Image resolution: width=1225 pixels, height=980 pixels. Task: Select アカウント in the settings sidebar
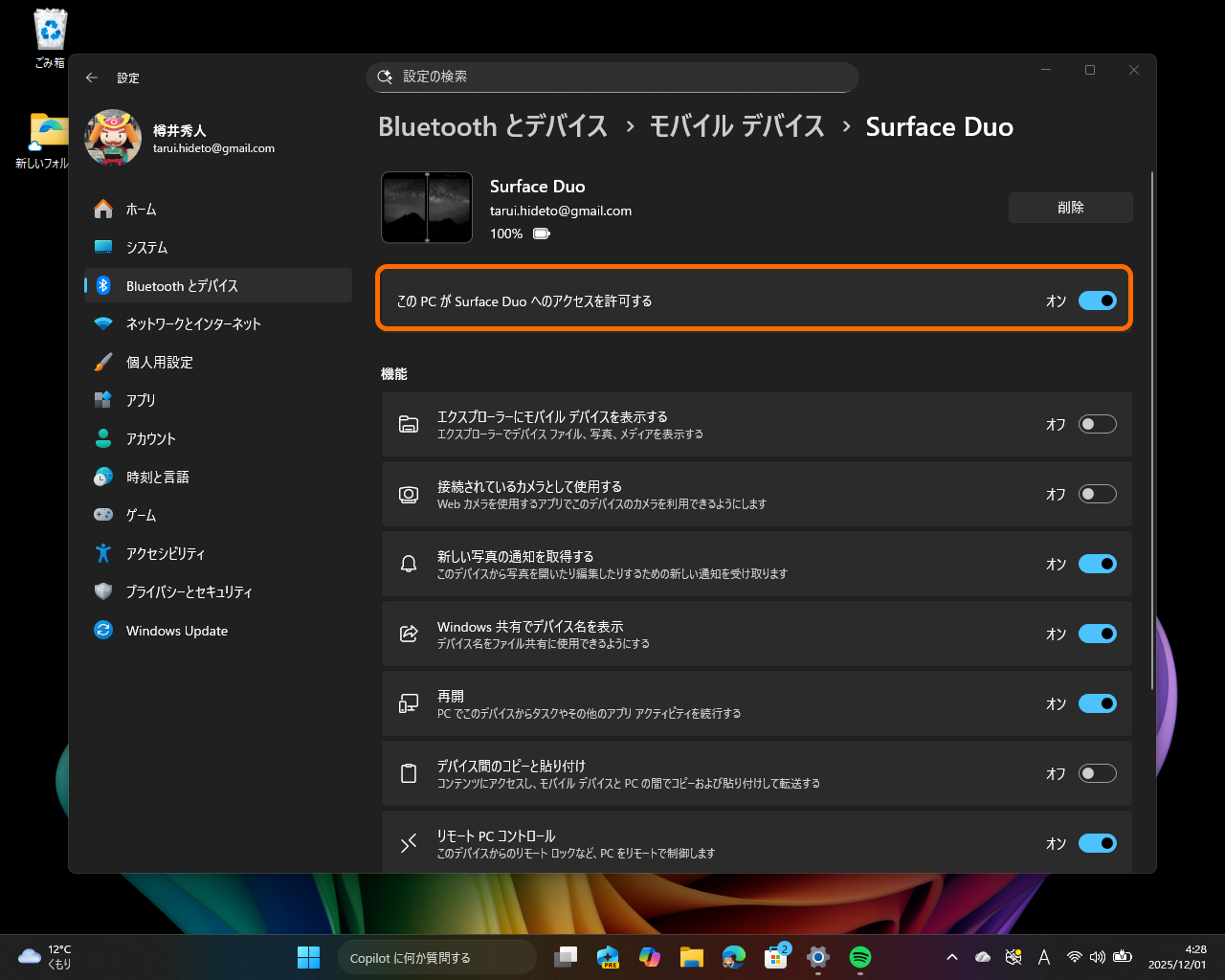tap(150, 438)
